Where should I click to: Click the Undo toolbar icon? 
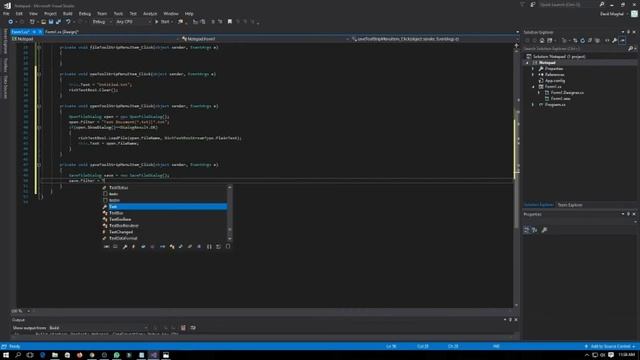[x=68, y=22]
